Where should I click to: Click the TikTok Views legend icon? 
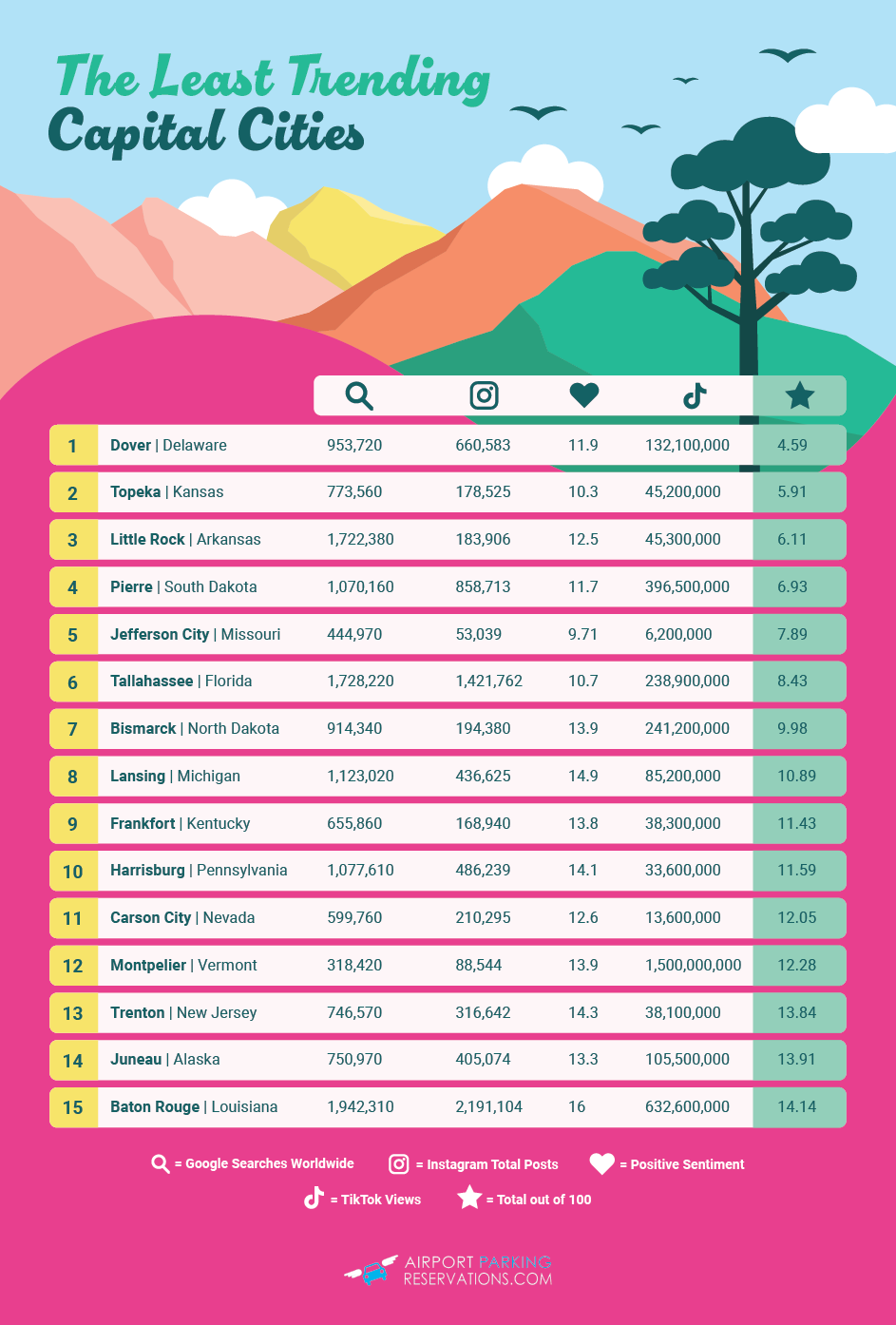point(314,1199)
